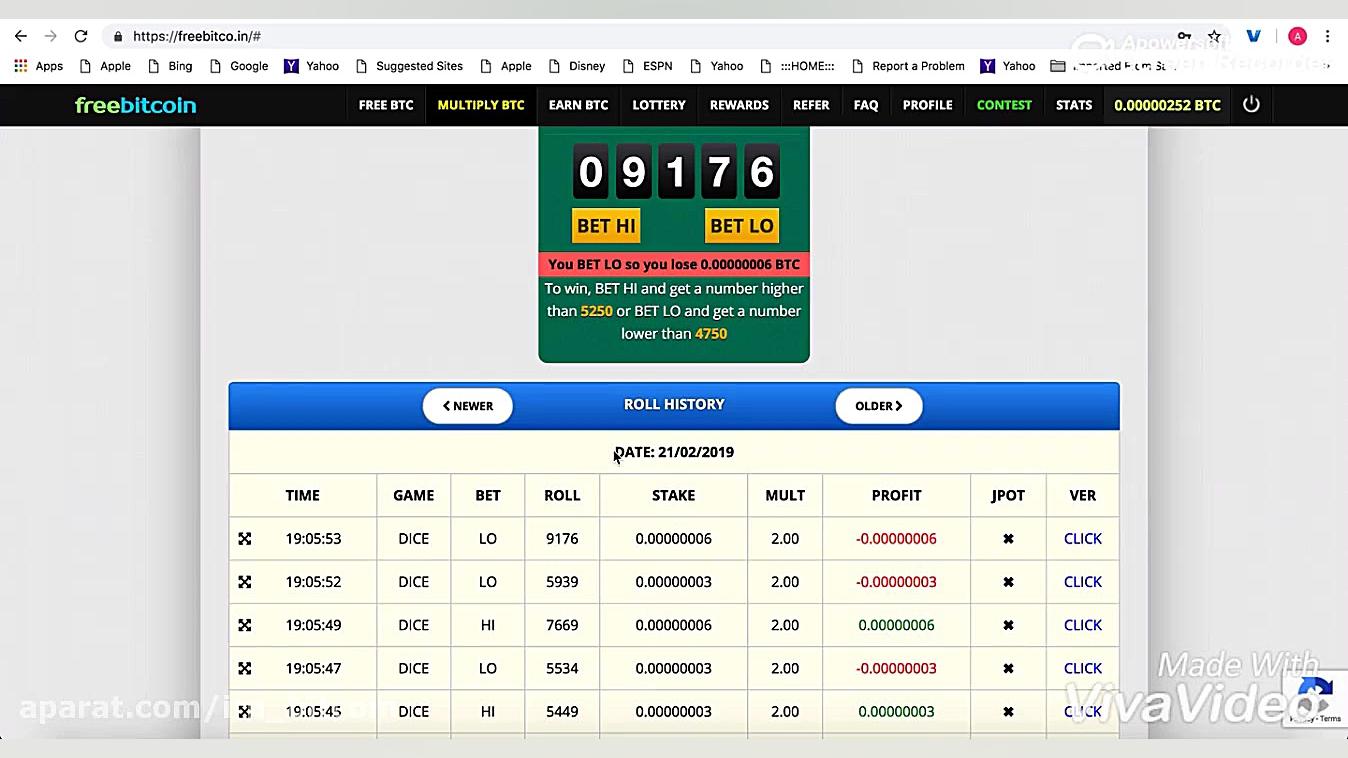
Task: Click the freebitcoin logo
Action: [135, 105]
